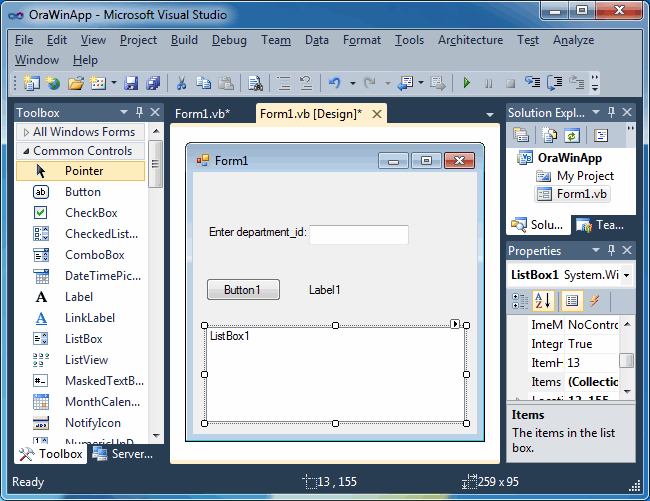Click the Open File folder icon
Viewport: 650px width, 501px height.
coord(76,83)
